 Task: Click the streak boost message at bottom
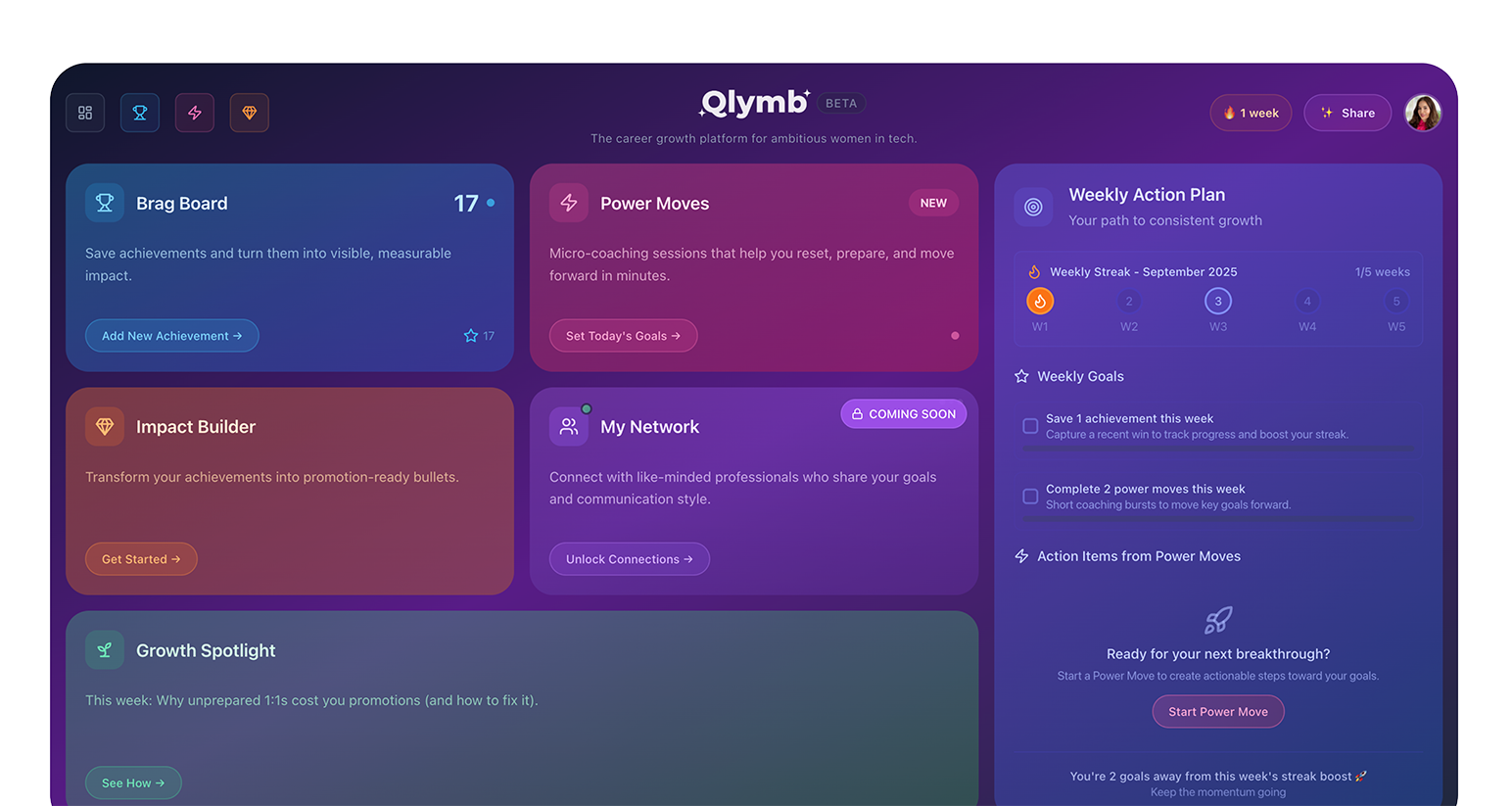pos(1218,777)
